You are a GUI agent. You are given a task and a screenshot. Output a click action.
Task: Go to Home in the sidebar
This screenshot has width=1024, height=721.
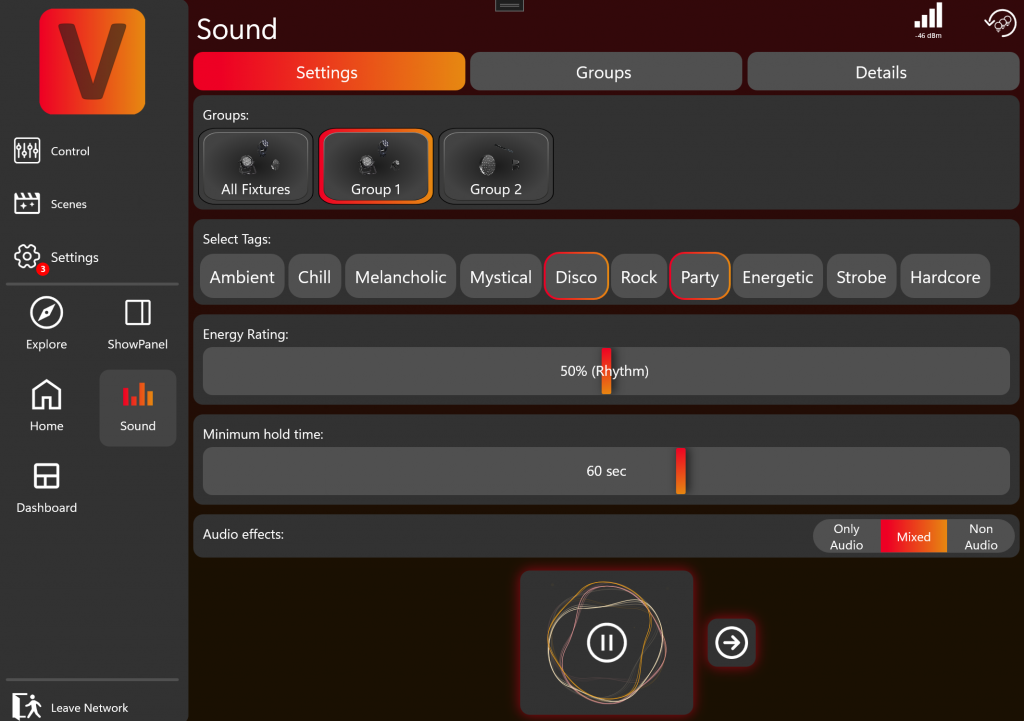coord(47,396)
